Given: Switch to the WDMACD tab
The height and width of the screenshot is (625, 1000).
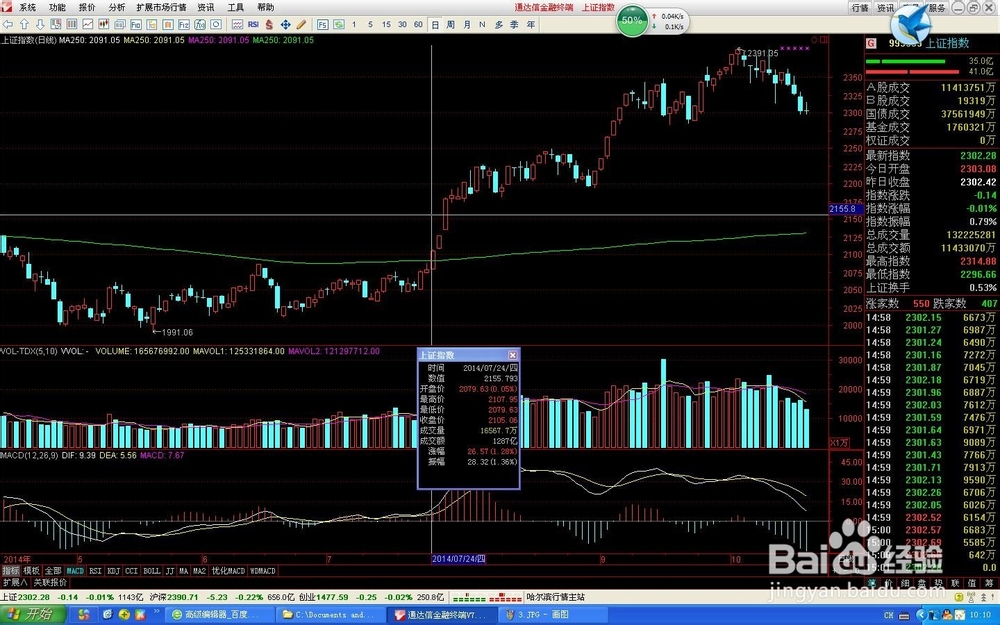Looking at the screenshot, I should 263,571.
